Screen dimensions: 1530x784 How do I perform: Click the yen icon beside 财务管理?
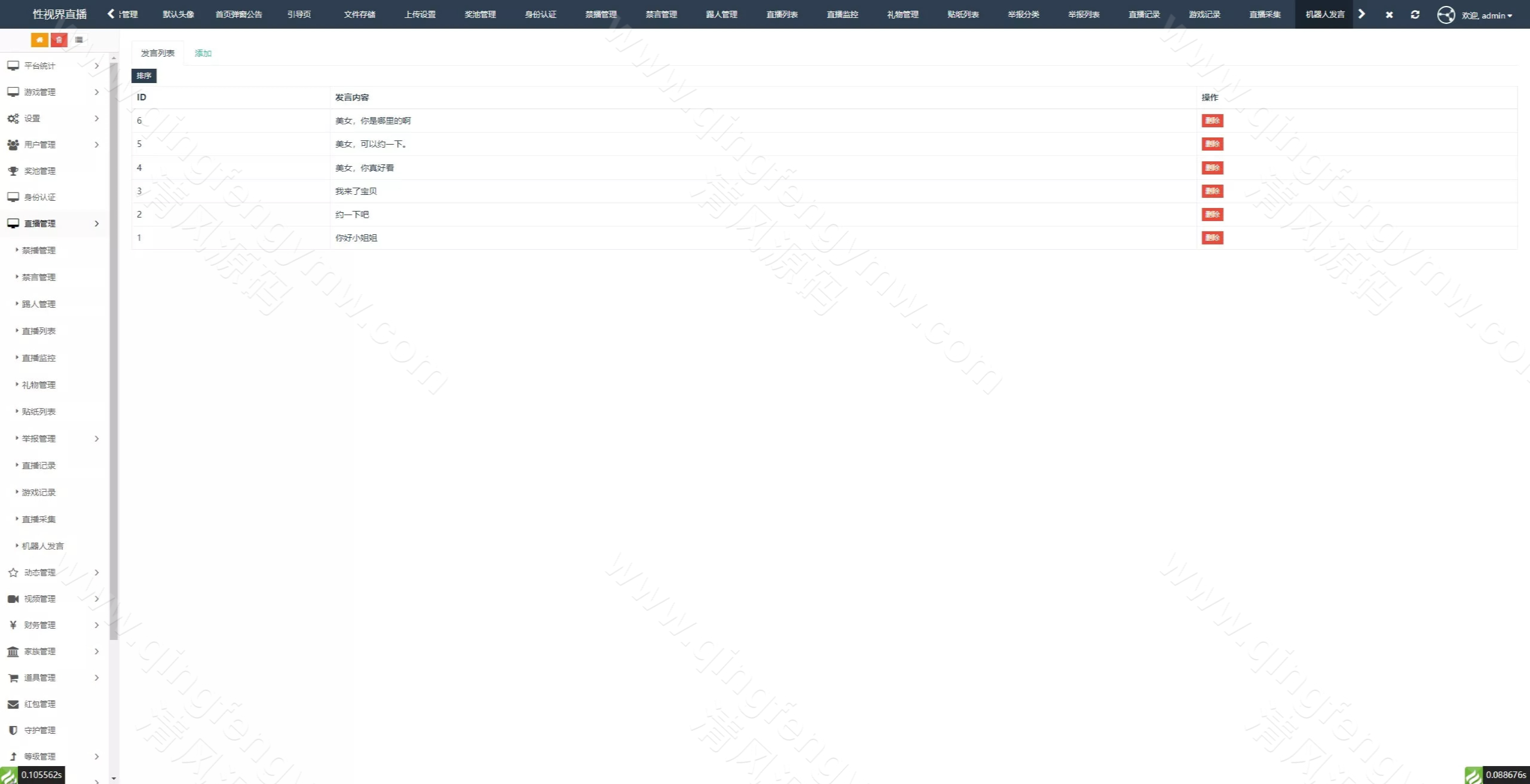[13, 625]
